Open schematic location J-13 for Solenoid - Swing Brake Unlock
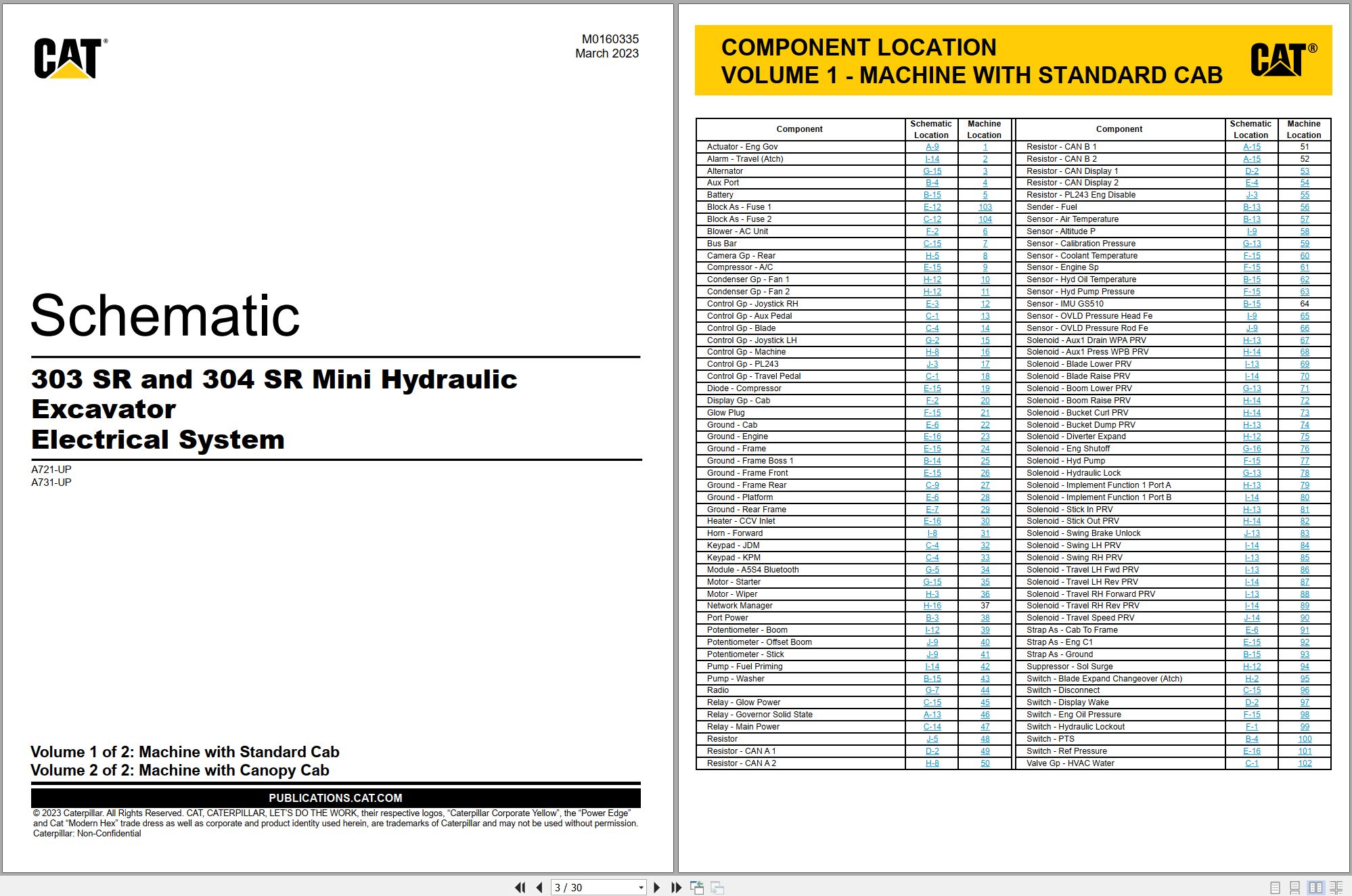The height and width of the screenshot is (896, 1352). click(x=1252, y=533)
